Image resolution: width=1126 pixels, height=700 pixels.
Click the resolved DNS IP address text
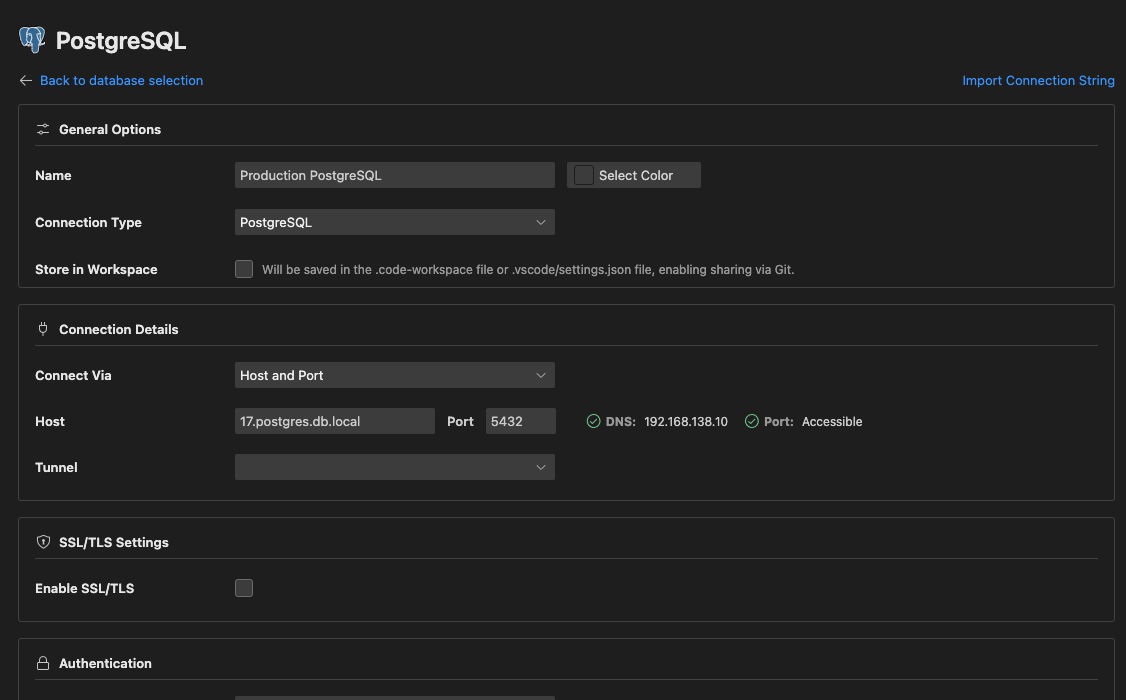[686, 422]
